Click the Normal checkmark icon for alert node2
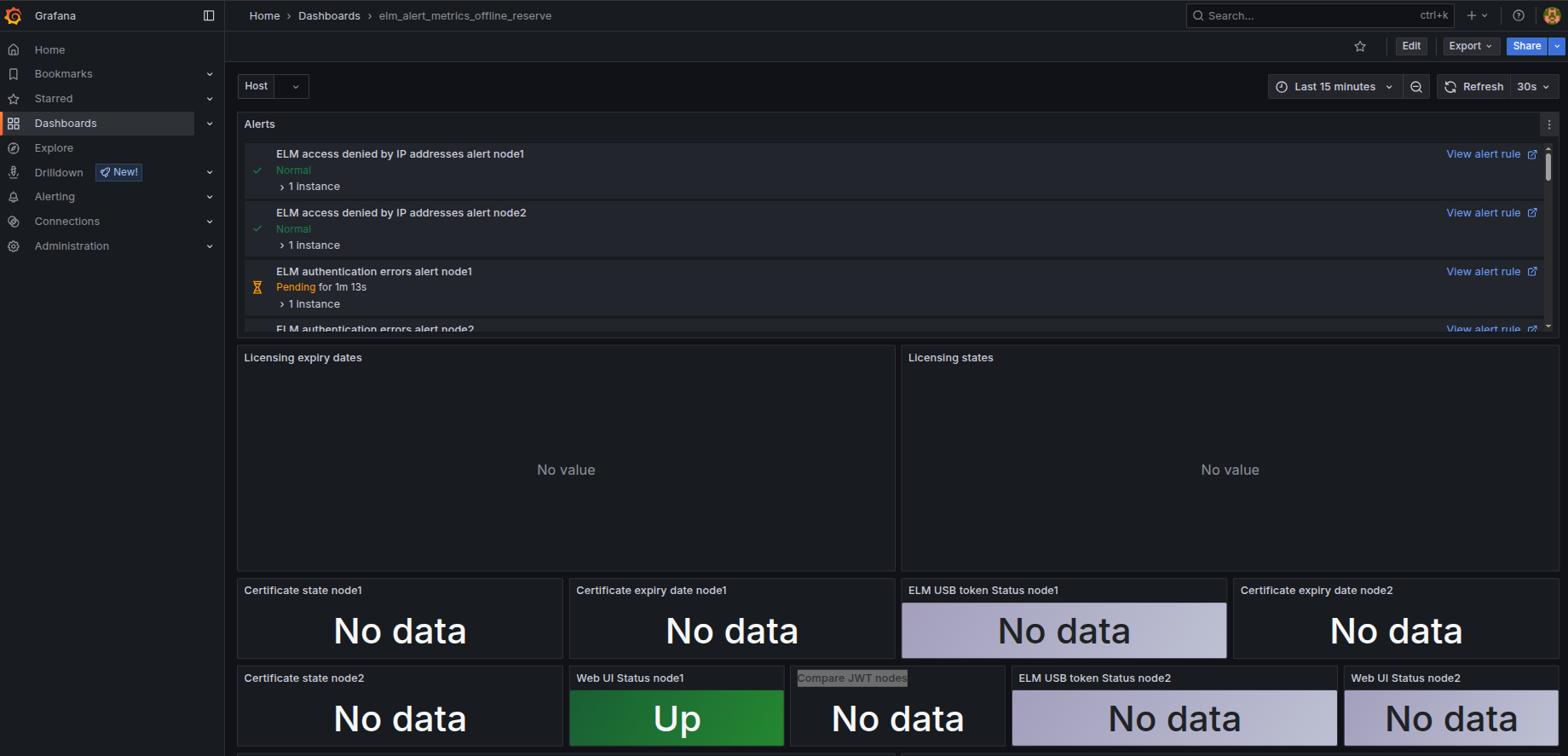 (x=257, y=229)
